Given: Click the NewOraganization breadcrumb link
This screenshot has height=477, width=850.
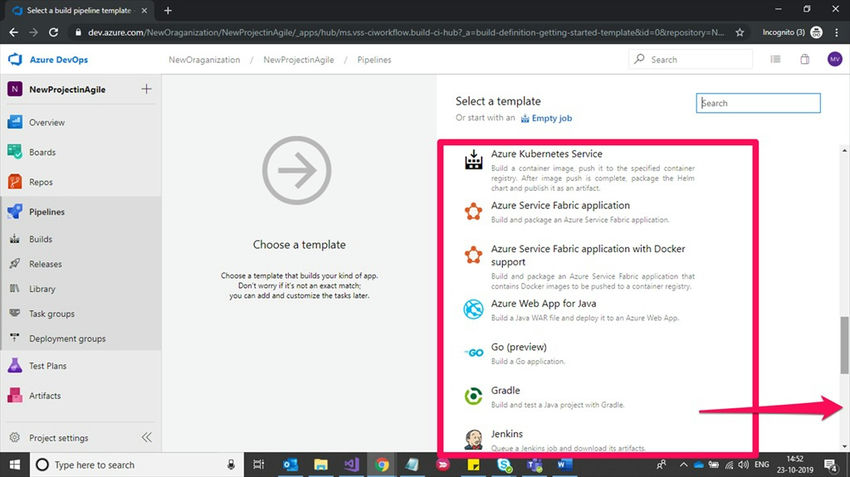Looking at the screenshot, I should pyautogui.click(x=204, y=60).
